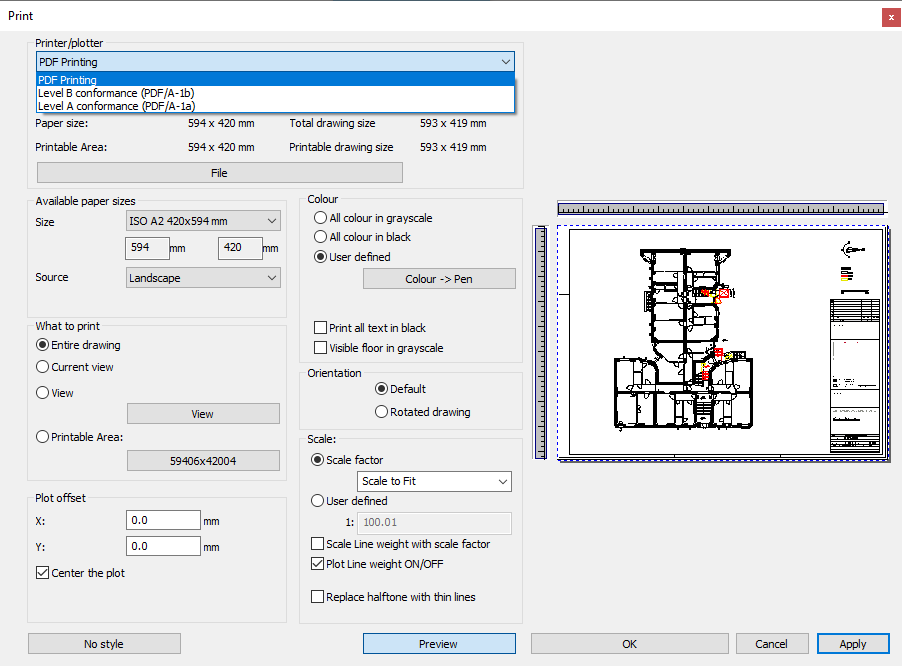This screenshot has width=902, height=666.
Task: Collapse the Printer/plotter dropdown arrow
Action: 505,62
